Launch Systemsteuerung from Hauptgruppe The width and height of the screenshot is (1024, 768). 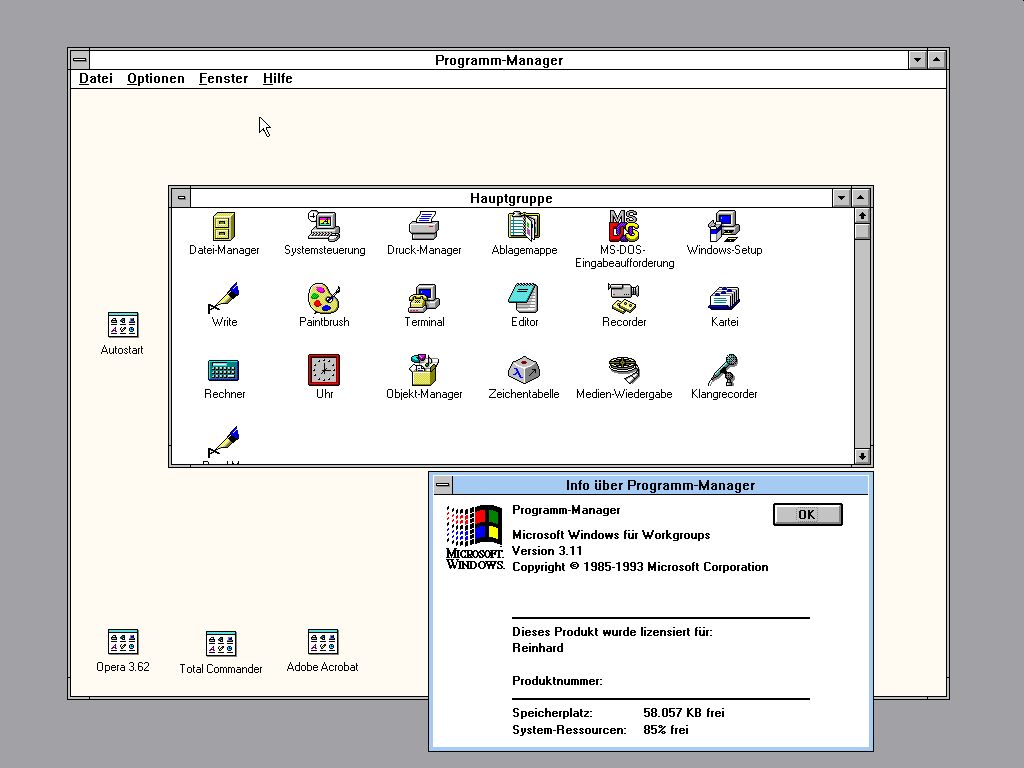pos(324,227)
